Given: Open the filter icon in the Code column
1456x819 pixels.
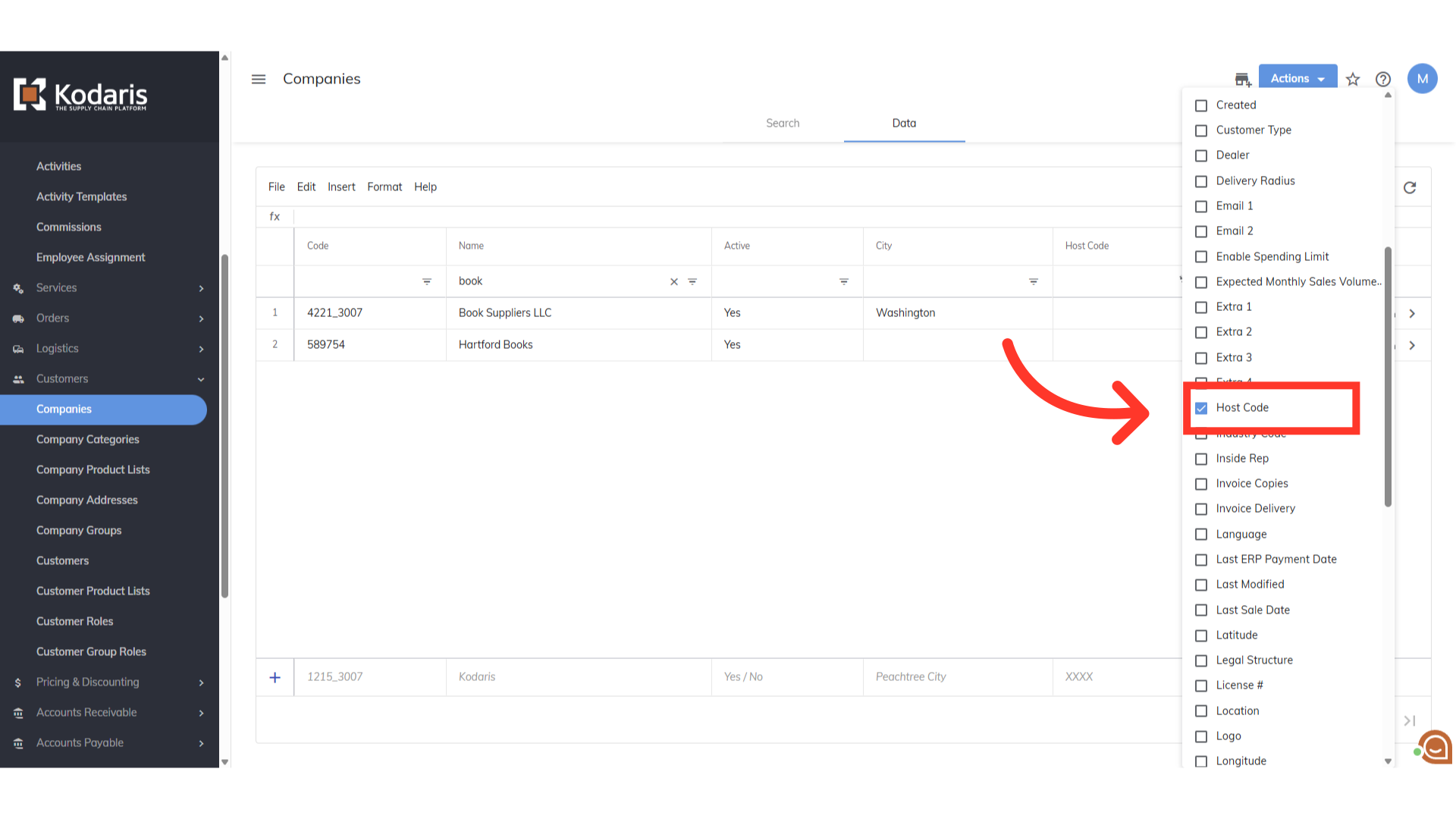Looking at the screenshot, I should (x=427, y=281).
